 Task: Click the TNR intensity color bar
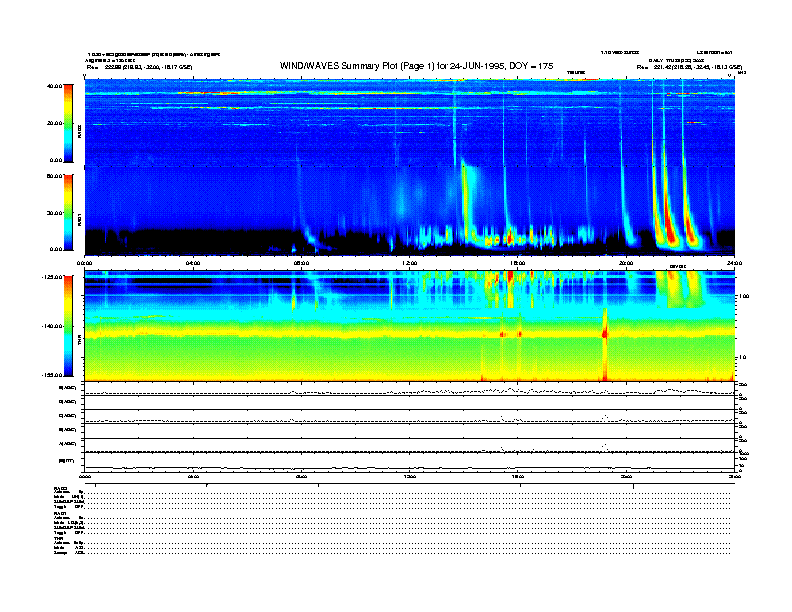point(68,326)
